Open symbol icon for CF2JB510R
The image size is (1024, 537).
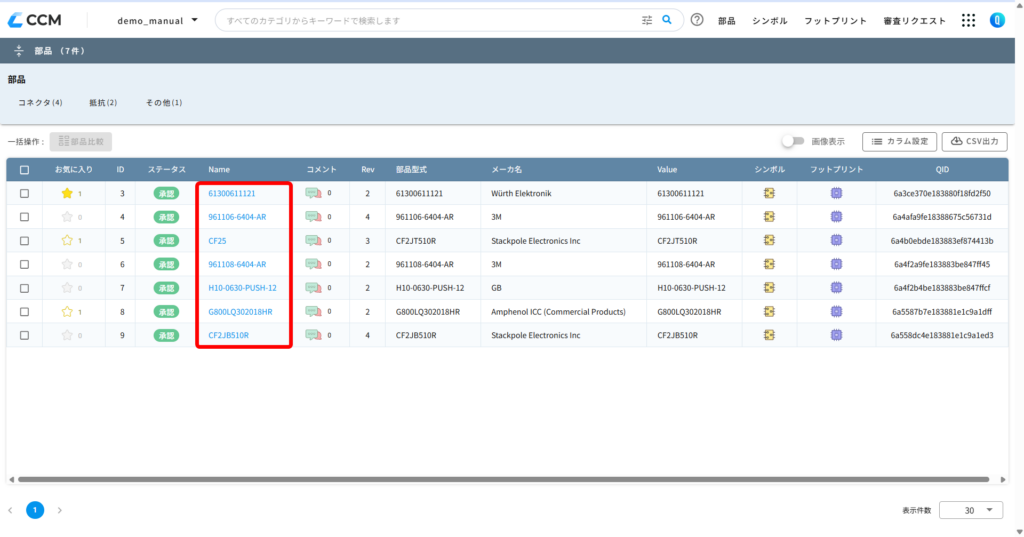coord(769,335)
